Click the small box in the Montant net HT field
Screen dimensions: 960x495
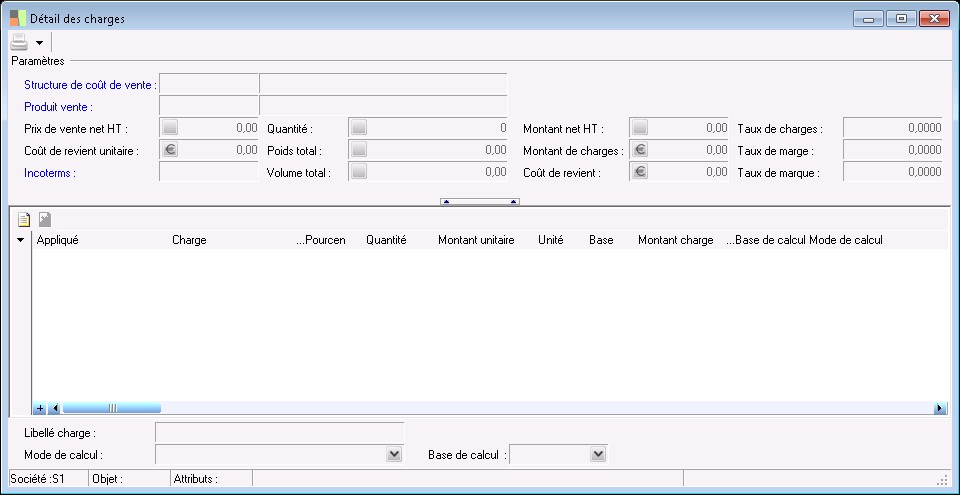tap(640, 128)
